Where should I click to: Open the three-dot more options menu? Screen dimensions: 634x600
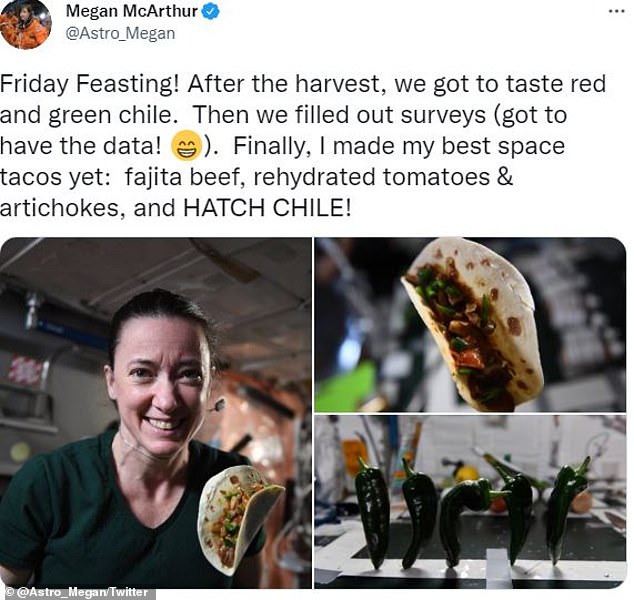[x=617, y=11]
